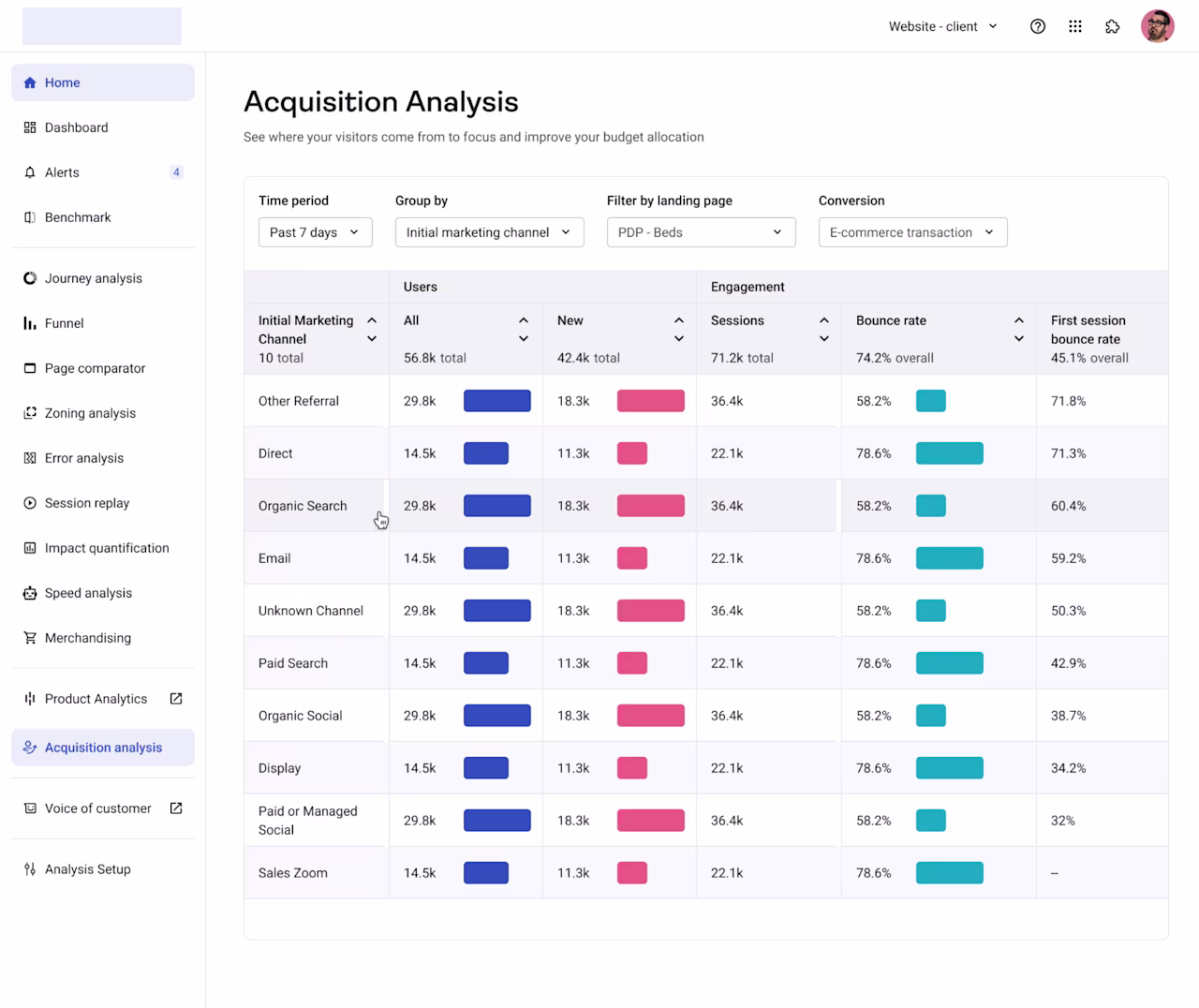Image resolution: width=1199 pixels, height=1008 pixels.
Task: Click the Page comparator icon
Action: click(30, 368)
